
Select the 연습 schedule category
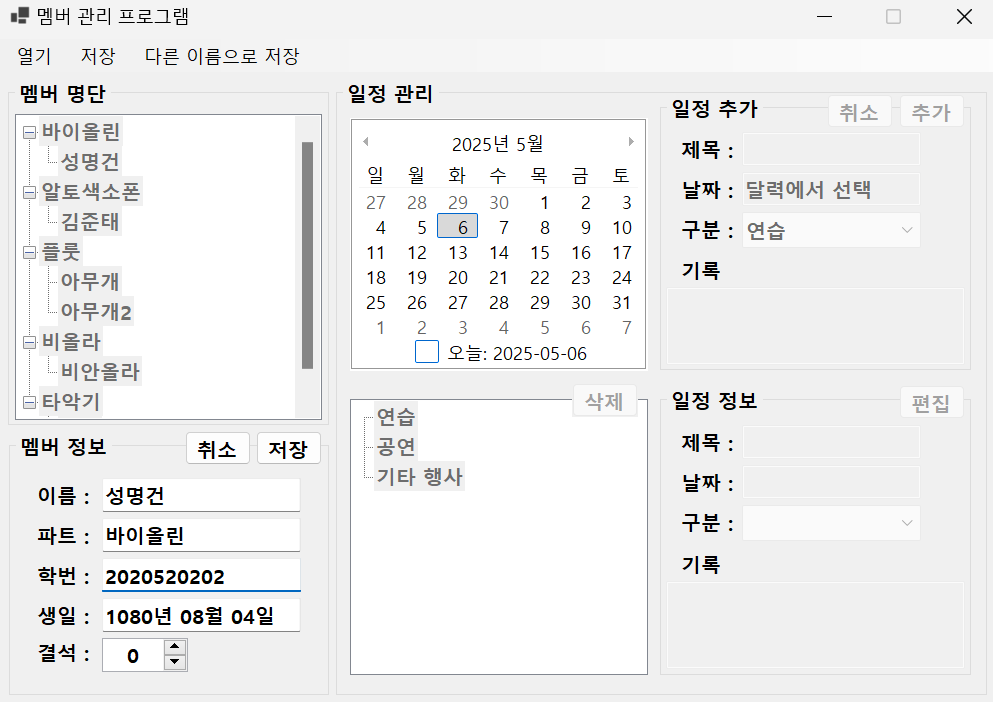click(396, 416)
